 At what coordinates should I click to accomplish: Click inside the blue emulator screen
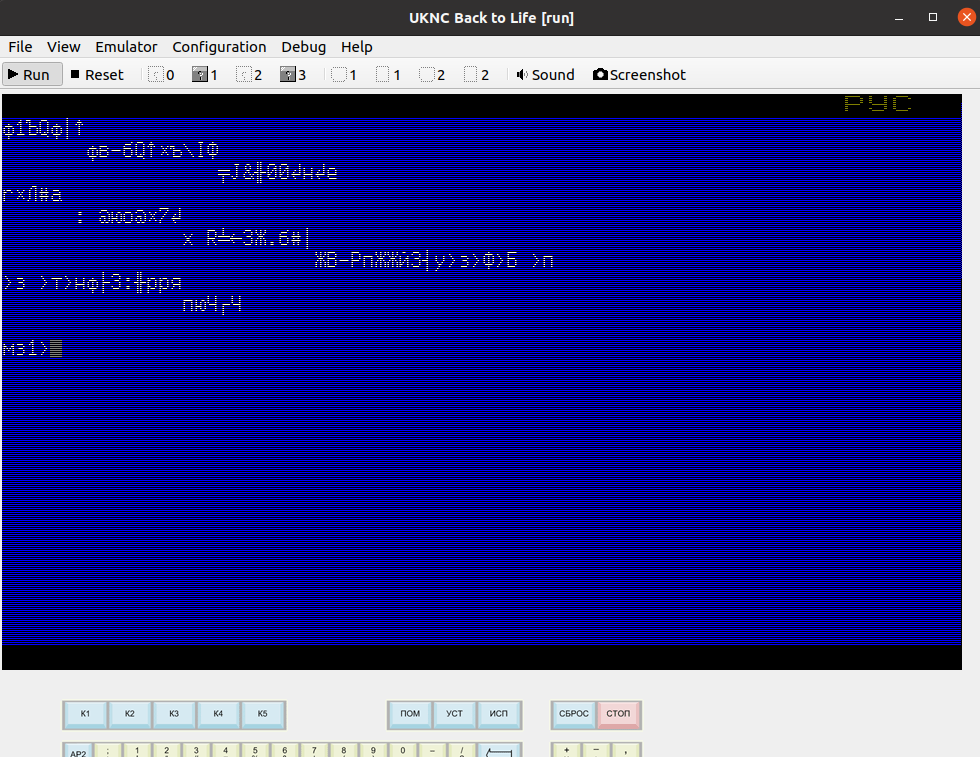[490, 450]
